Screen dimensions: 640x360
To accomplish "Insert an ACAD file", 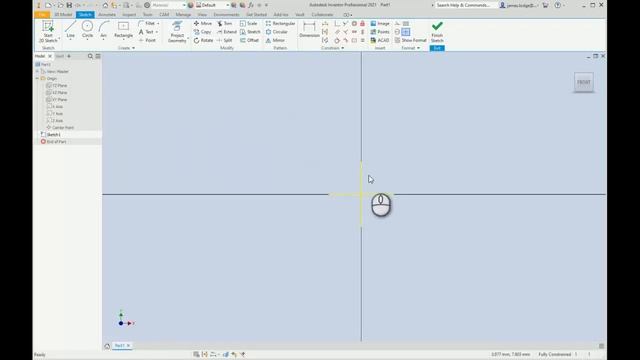I will point(380,40).
